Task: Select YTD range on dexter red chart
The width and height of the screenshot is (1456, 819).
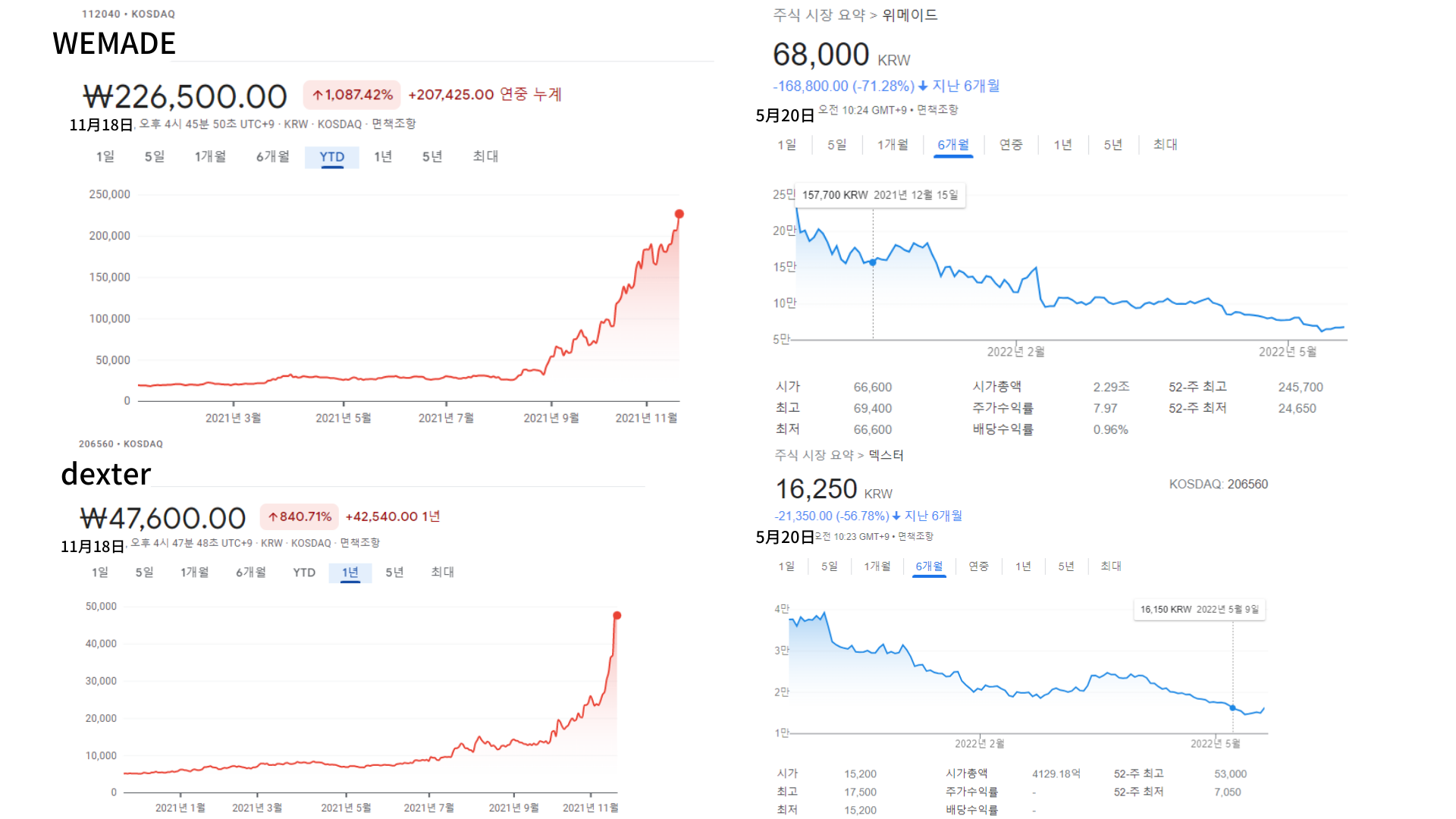Action: (x=304, y=573)
